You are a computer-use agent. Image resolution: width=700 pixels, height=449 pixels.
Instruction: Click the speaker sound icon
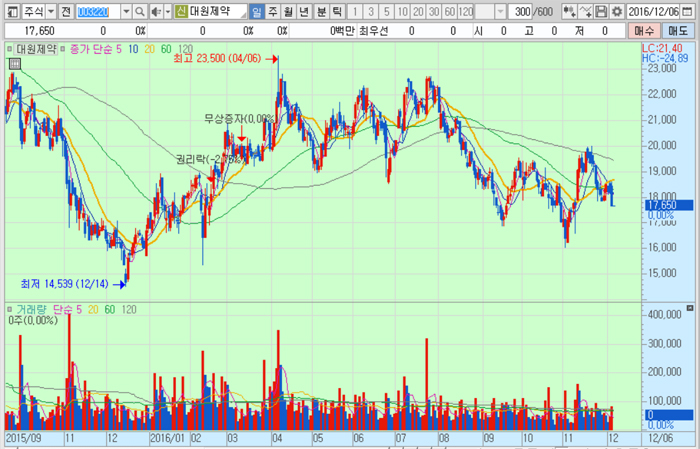click(x=155, y=12)
